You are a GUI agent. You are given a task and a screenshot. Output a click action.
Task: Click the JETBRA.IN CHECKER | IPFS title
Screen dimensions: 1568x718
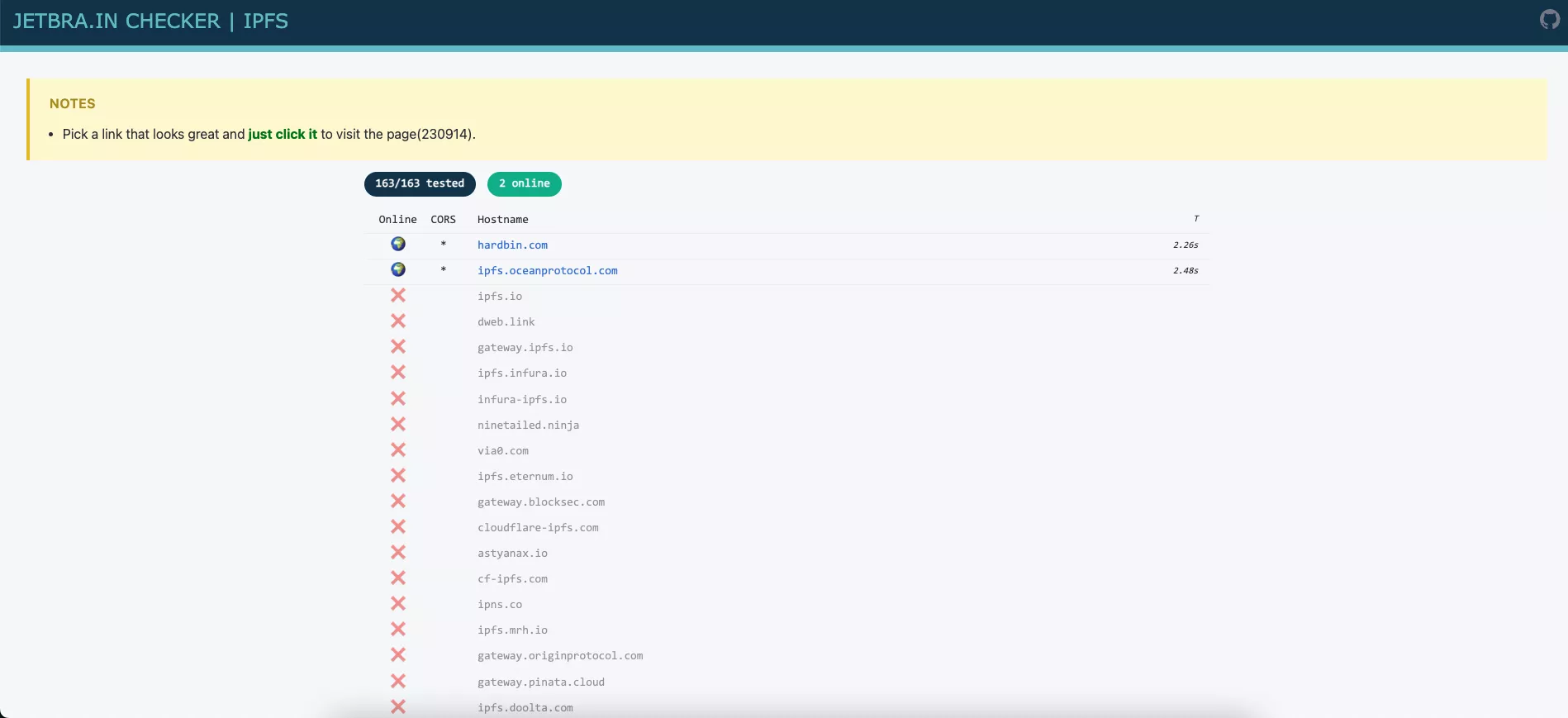pyautogui.click(x=150, y=21)
